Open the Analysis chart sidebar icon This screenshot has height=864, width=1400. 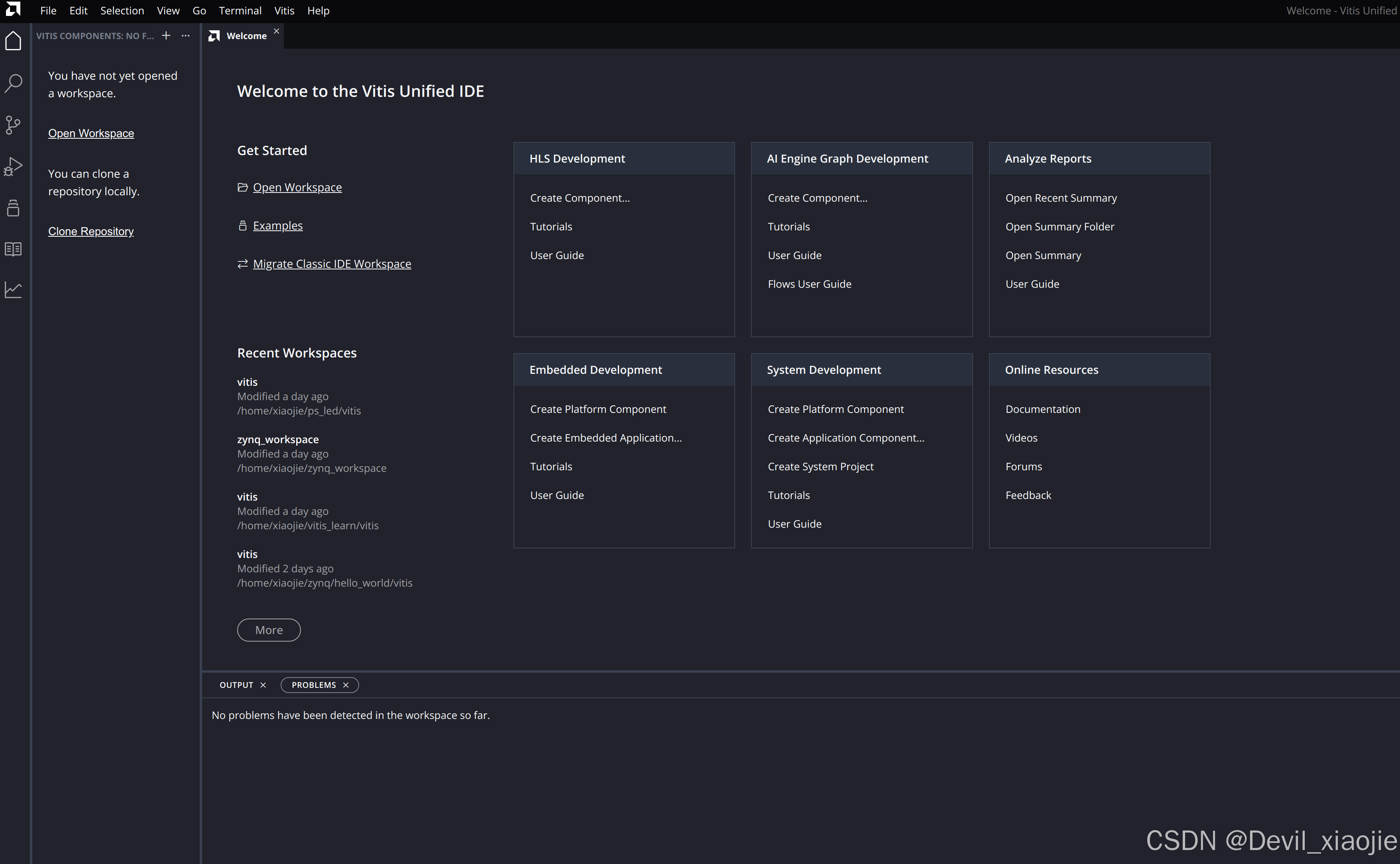pos(13,290)
